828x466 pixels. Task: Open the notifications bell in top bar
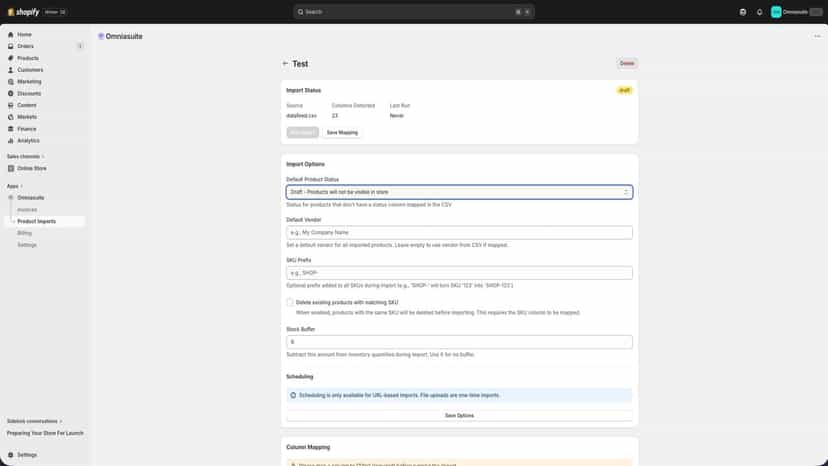759,12
